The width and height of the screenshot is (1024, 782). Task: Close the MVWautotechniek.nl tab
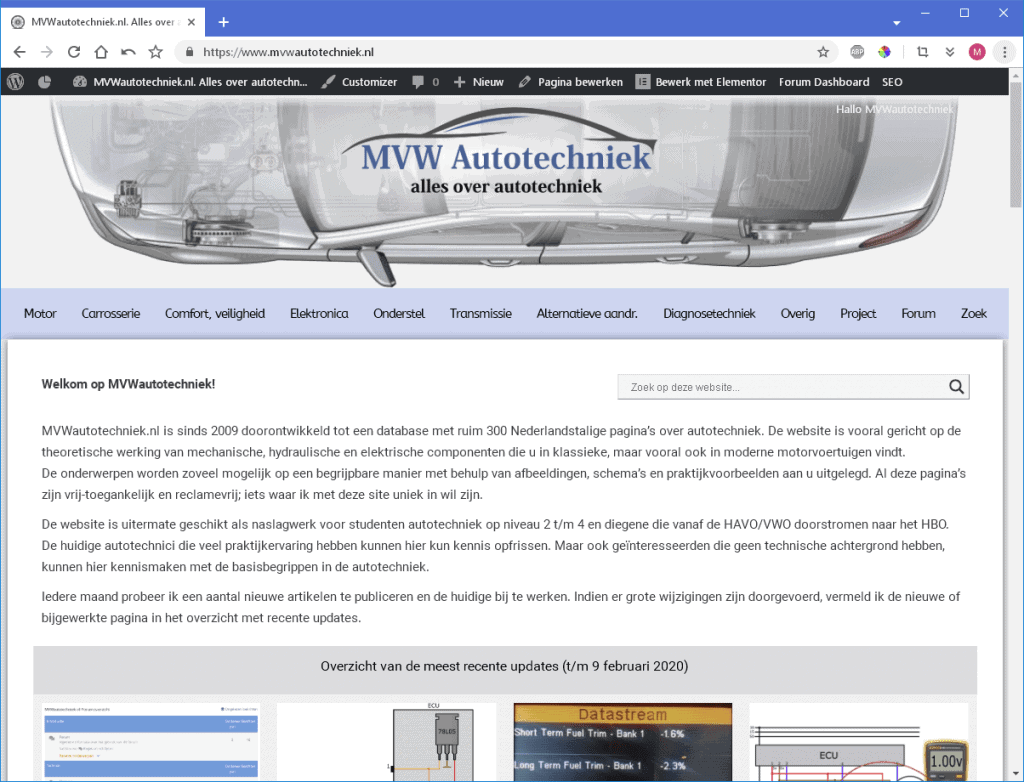pos(191,22)
